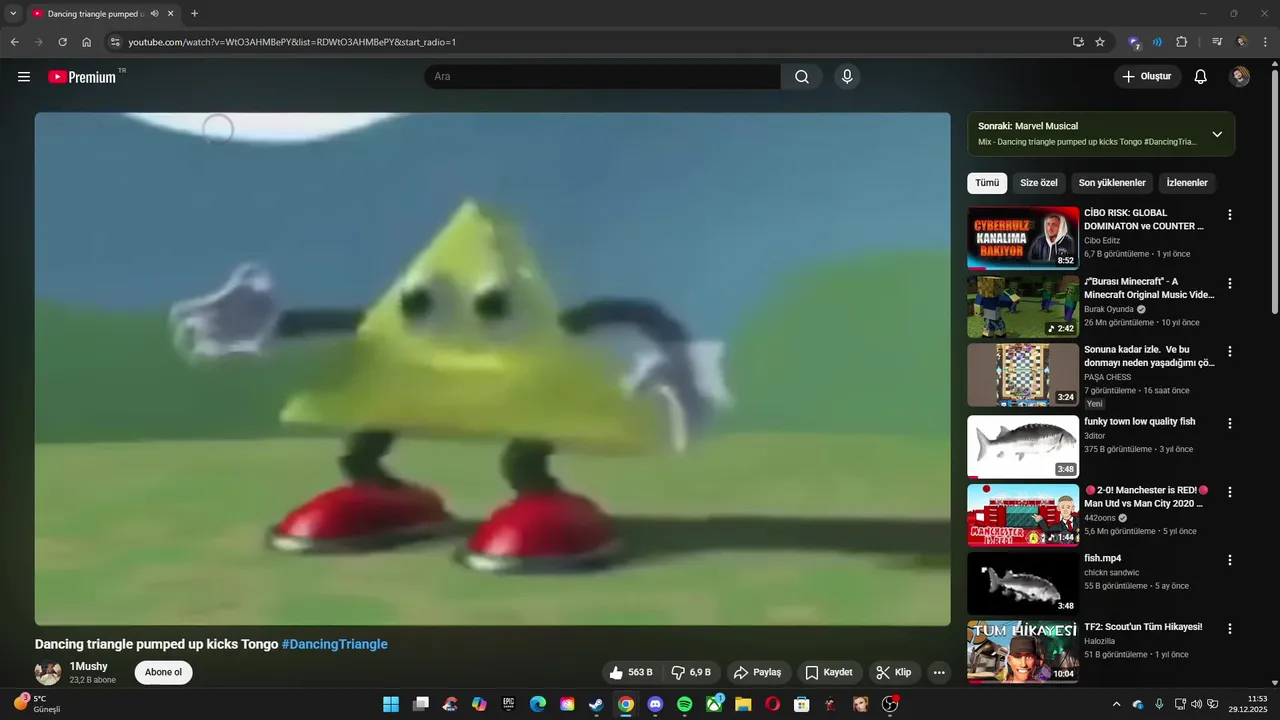
Task: Click the Paylaş share button
Action: point(759,673)
